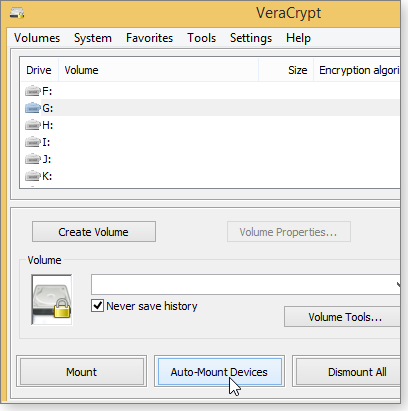Open the Tools menu
This screenshot has width=408, height=411.
click(201, 38)
